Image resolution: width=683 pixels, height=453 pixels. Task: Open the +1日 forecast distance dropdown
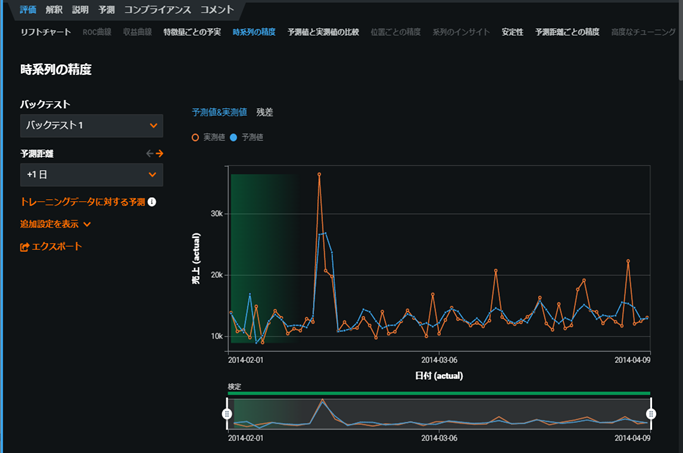pos(91,175)
